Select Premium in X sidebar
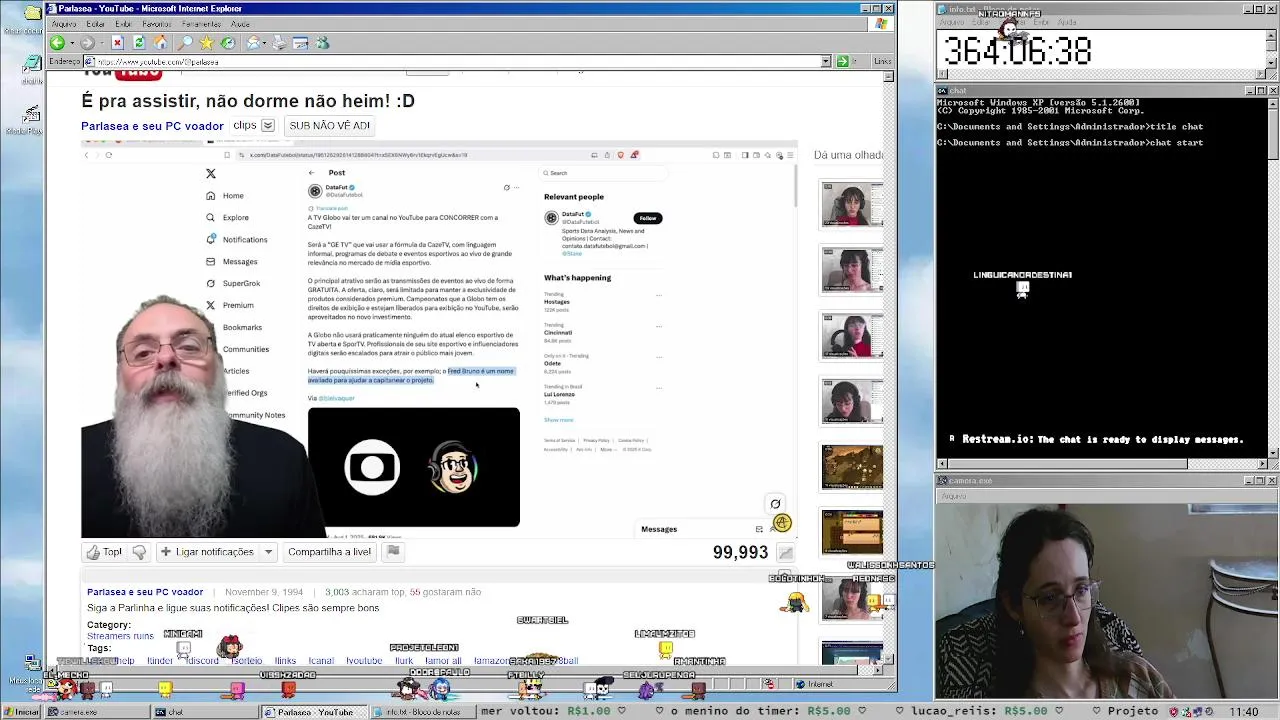 230,305
